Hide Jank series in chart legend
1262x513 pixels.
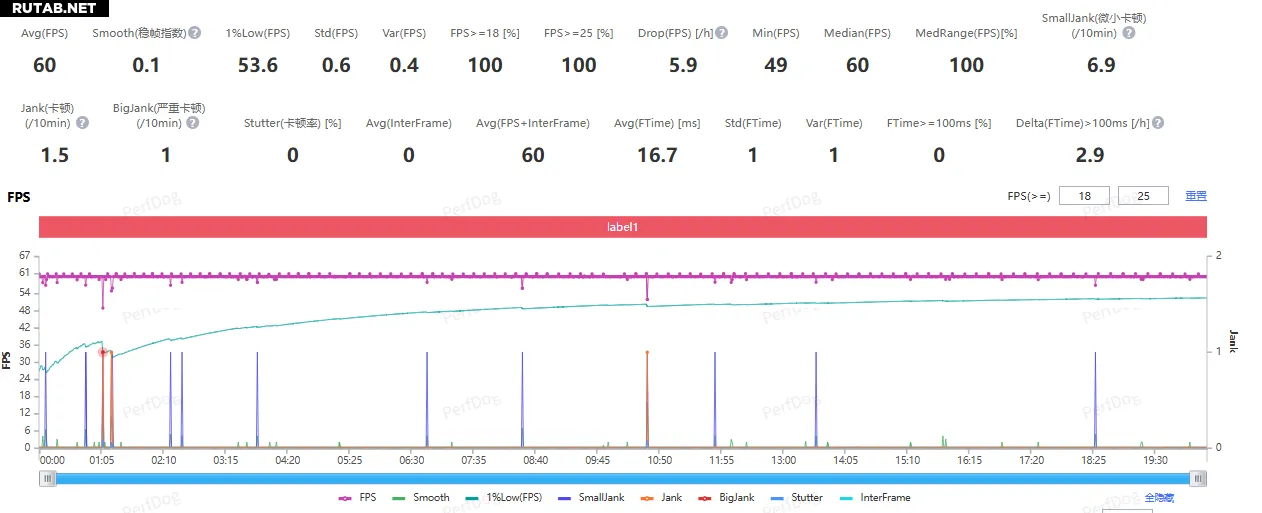tap(662, 497)
